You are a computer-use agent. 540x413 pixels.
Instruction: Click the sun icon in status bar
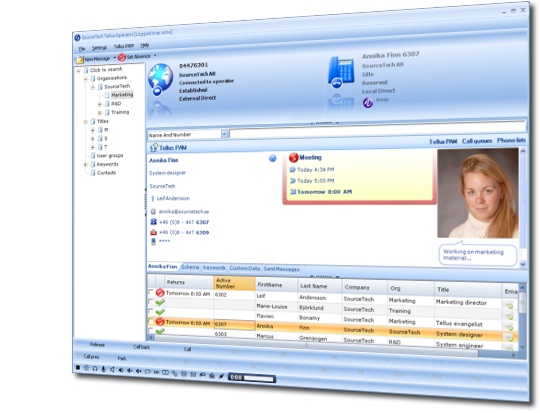tap(86, 368)
